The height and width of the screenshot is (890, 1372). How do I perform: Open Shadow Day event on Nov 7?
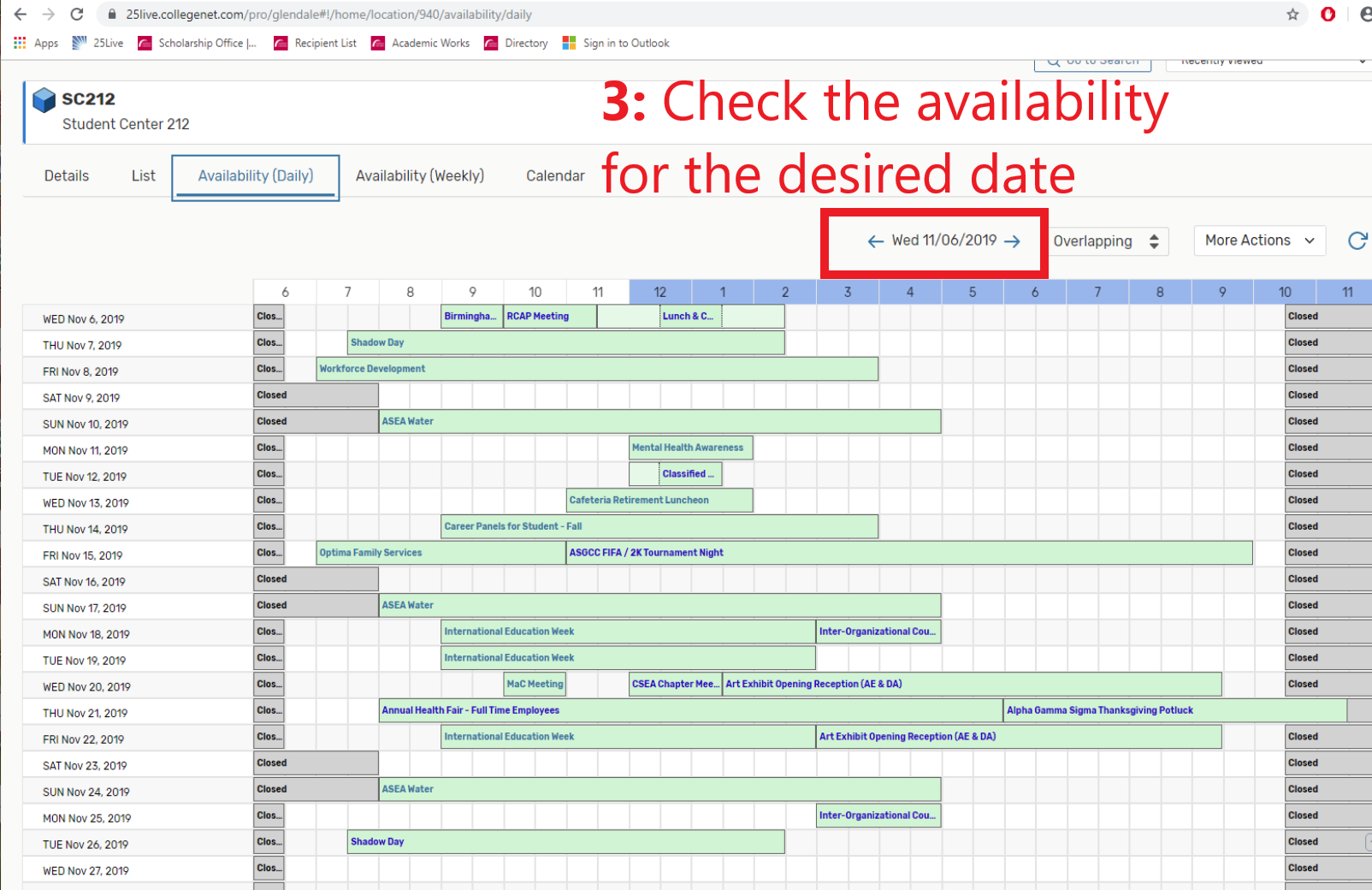pos(566,342)
